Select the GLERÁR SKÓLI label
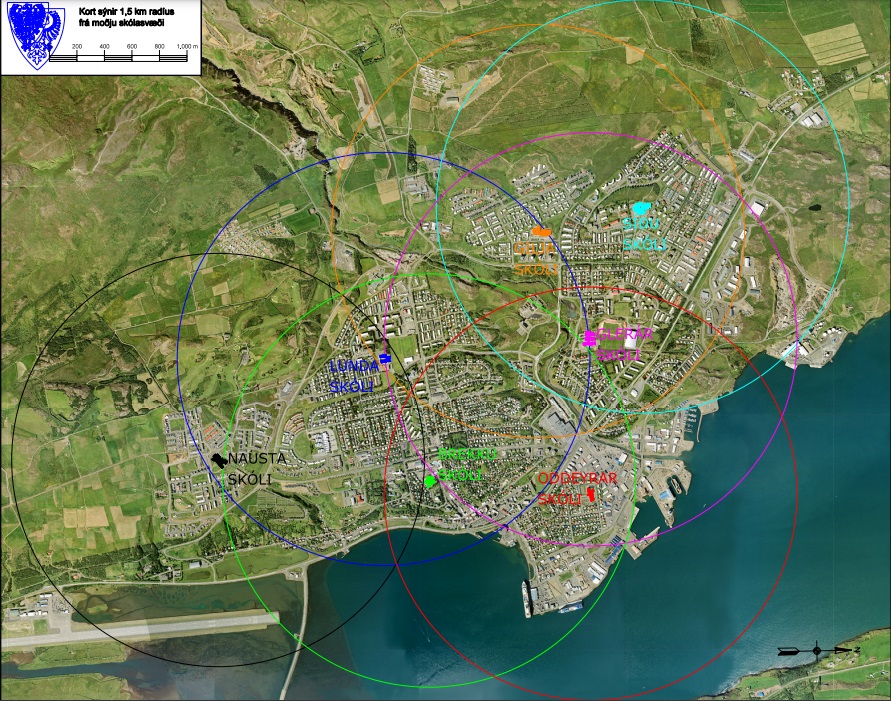The width and height of the screenshot is (891, 701). (624, 344)
